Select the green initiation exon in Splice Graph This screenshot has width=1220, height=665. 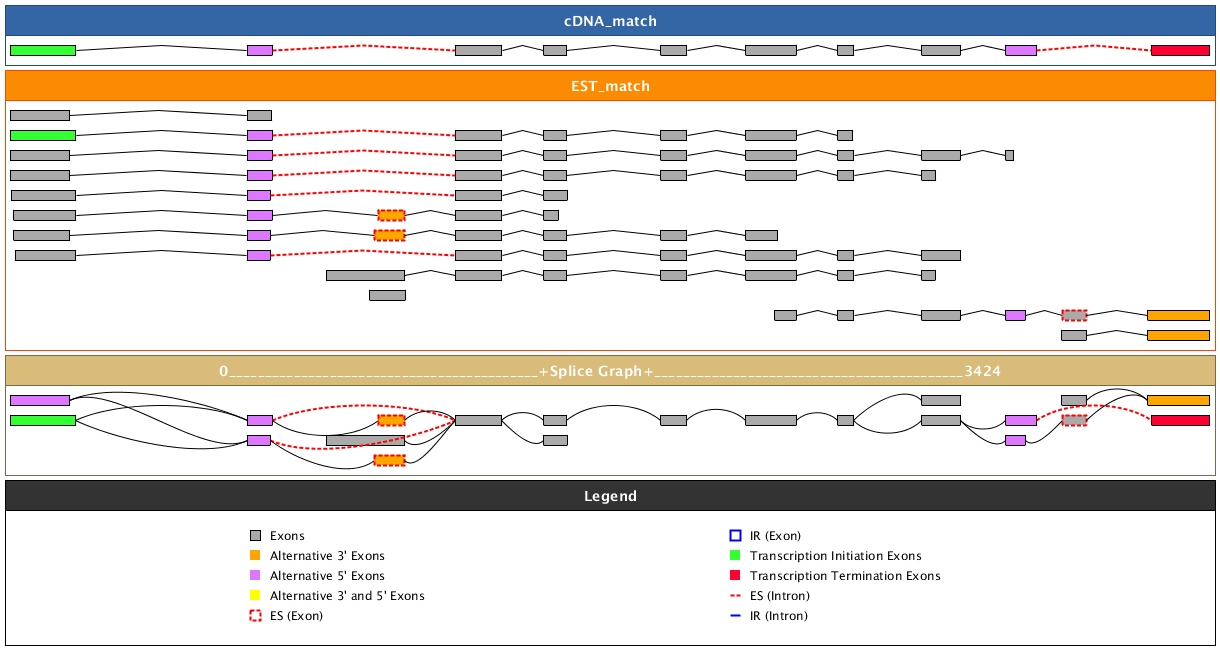[43, 420]
